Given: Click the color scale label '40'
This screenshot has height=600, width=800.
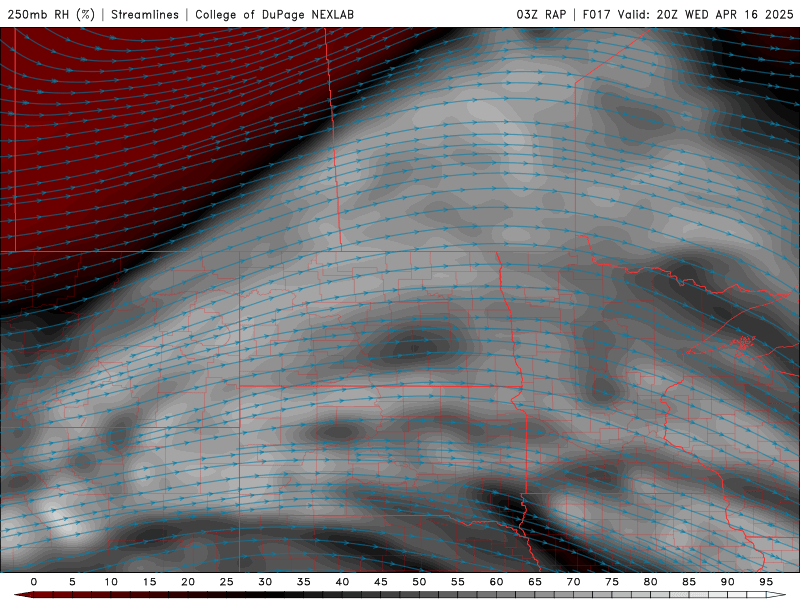Looking at the screenshot, I should point(342,582).
